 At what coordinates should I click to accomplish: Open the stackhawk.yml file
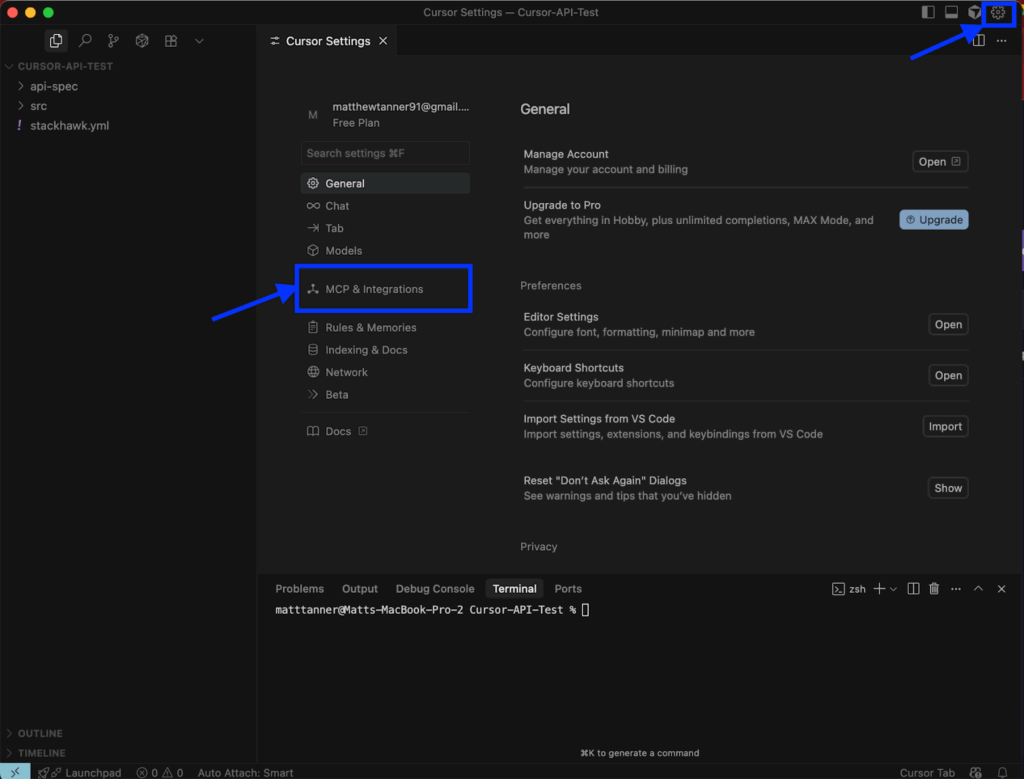point(69,125)
